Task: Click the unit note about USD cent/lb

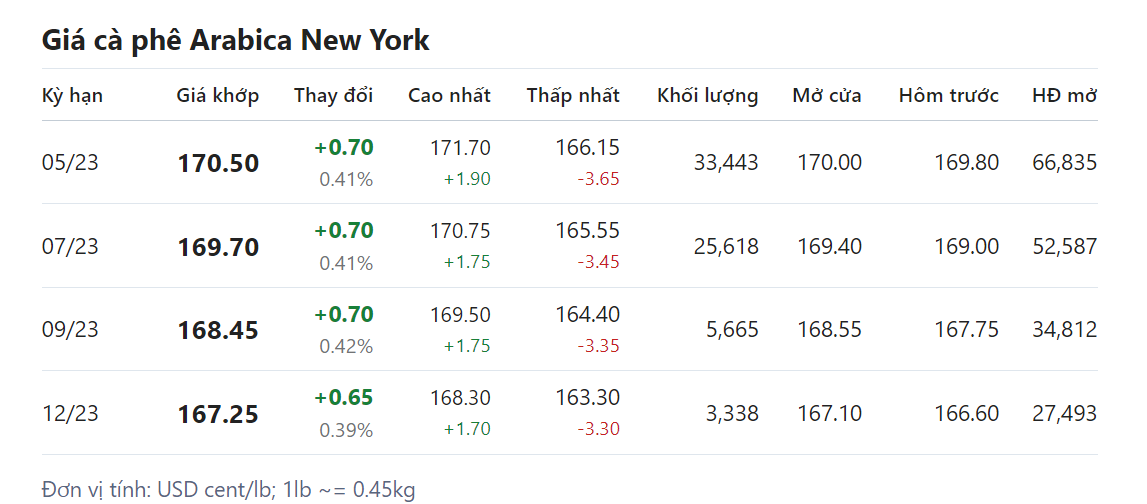Action: click(228, 489)
